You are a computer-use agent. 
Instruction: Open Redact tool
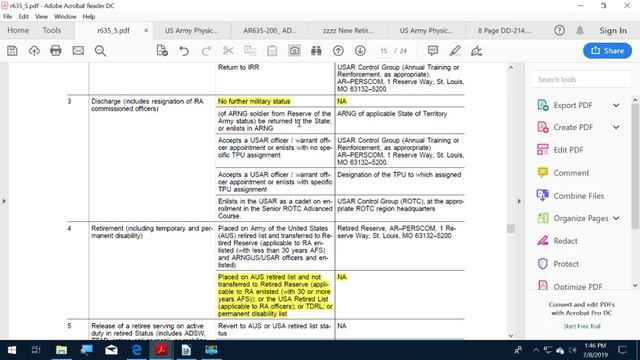pos(565,241)
